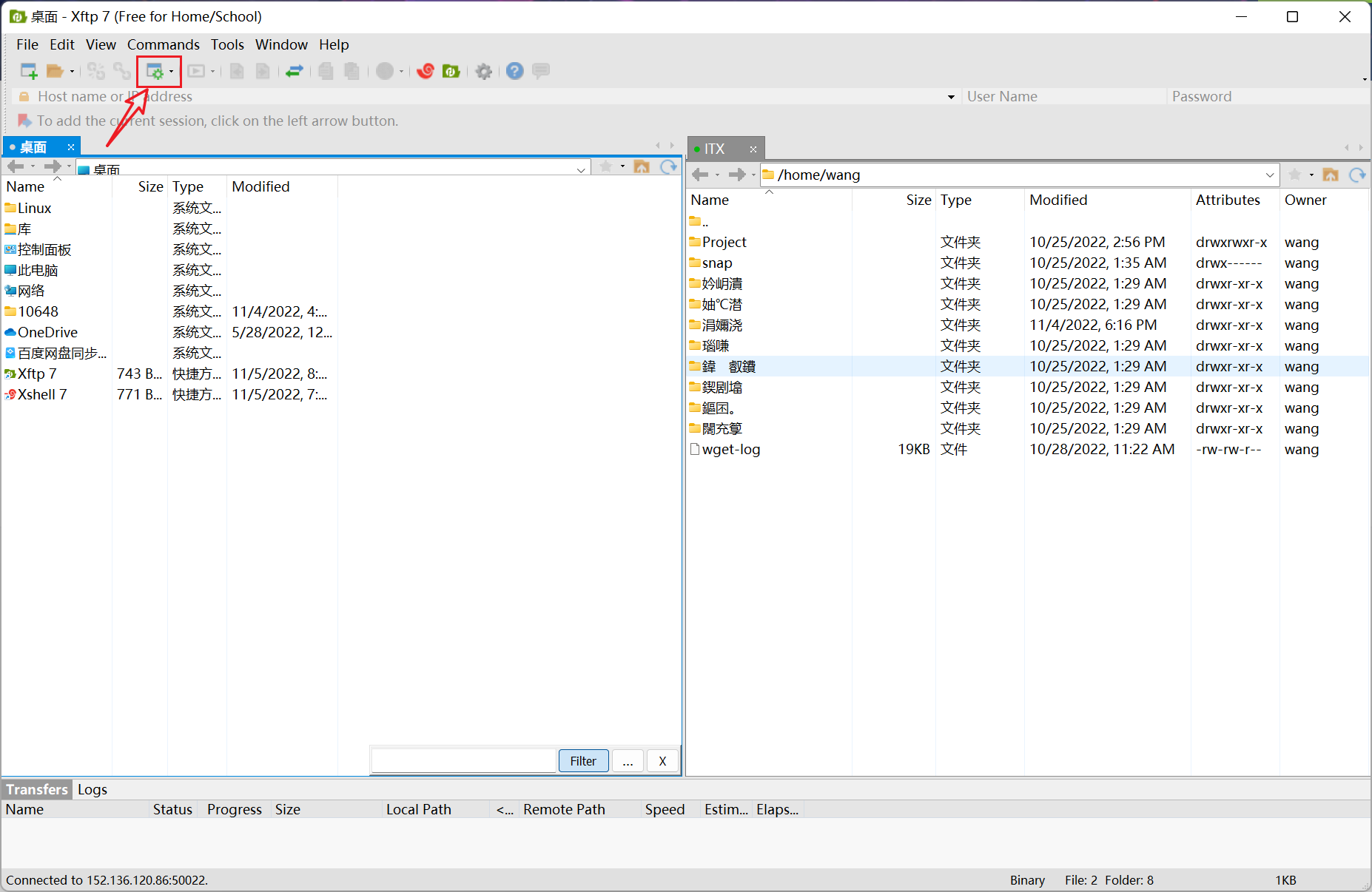
Task: Close the 桌面 local tab
Action: (71, 147)
